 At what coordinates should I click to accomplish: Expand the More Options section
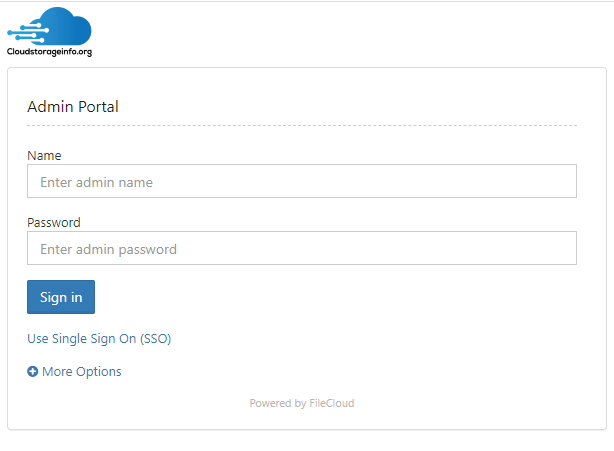(74, 371)
